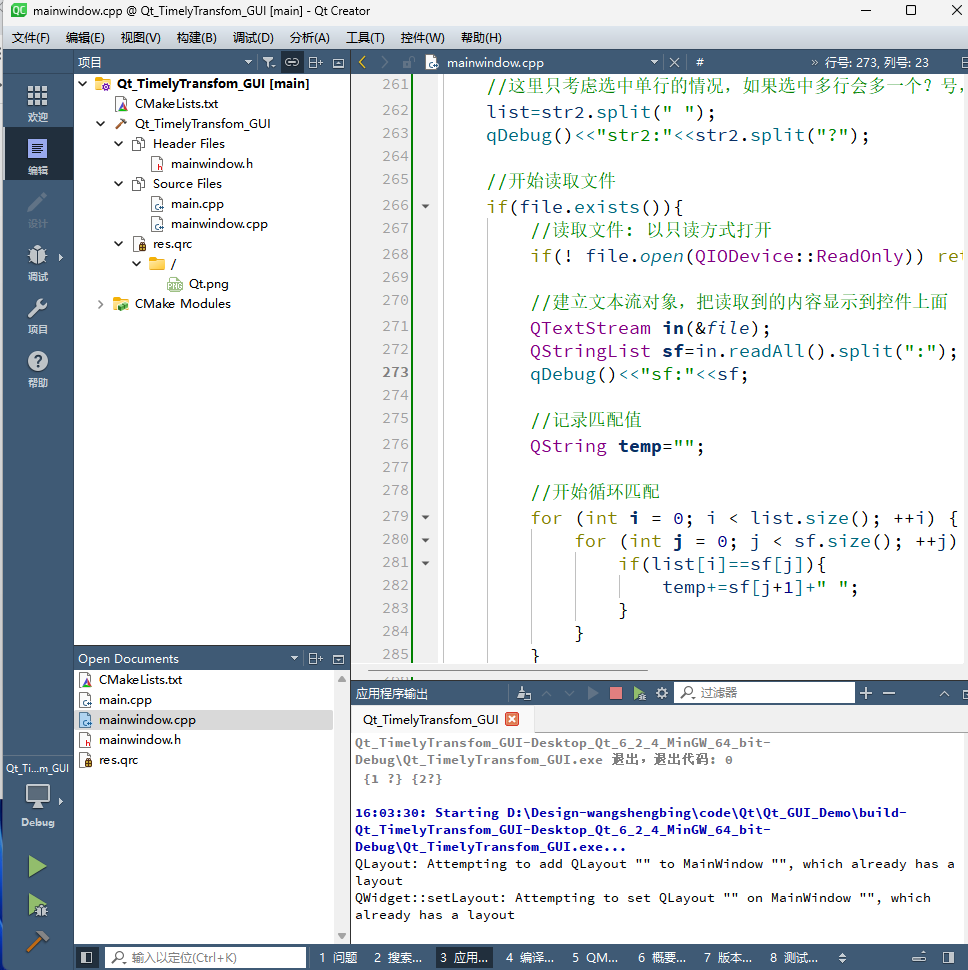Click the output filter (过滤器) field
The height and width of the screenshot is (970, 968).
[765, 693]
